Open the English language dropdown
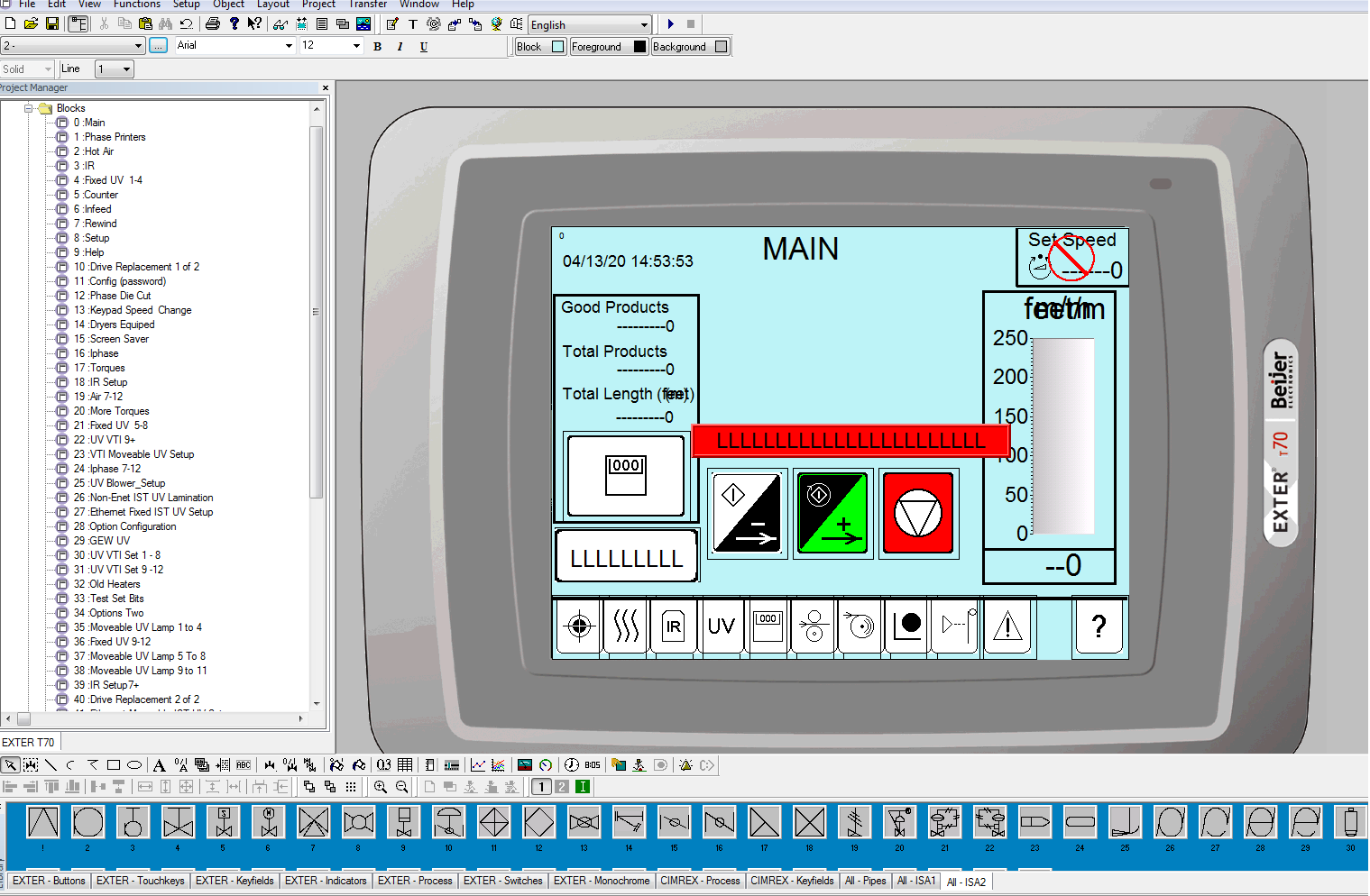 [x=644, y=25]
